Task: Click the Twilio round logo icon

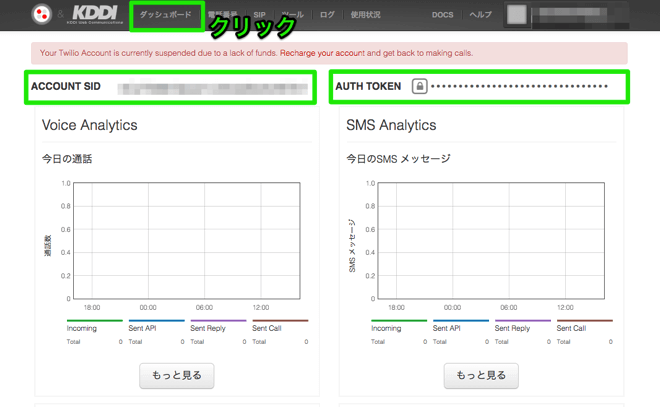Action: pos(42,14)
